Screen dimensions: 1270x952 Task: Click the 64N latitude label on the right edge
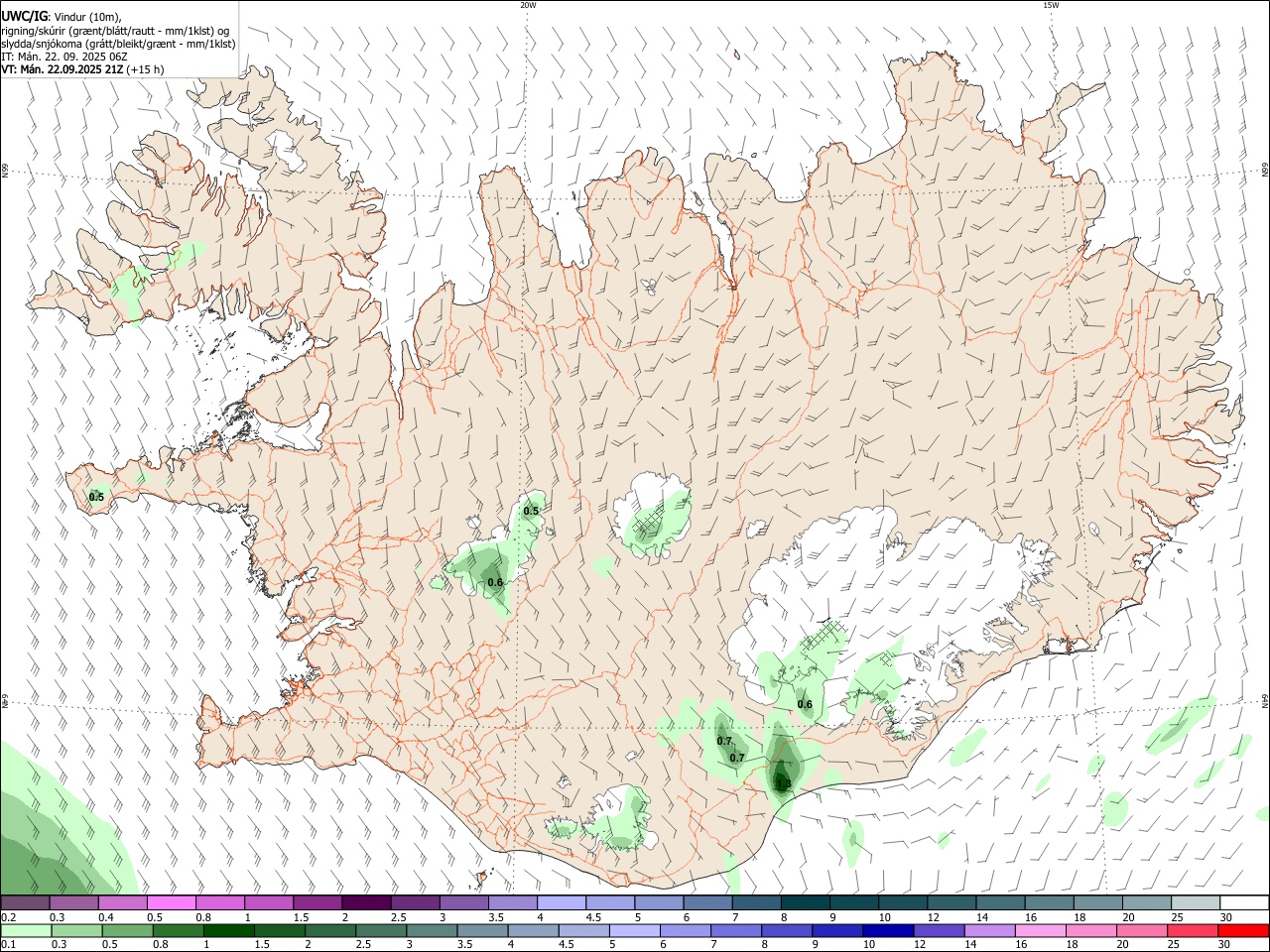tap(1265, 701)
